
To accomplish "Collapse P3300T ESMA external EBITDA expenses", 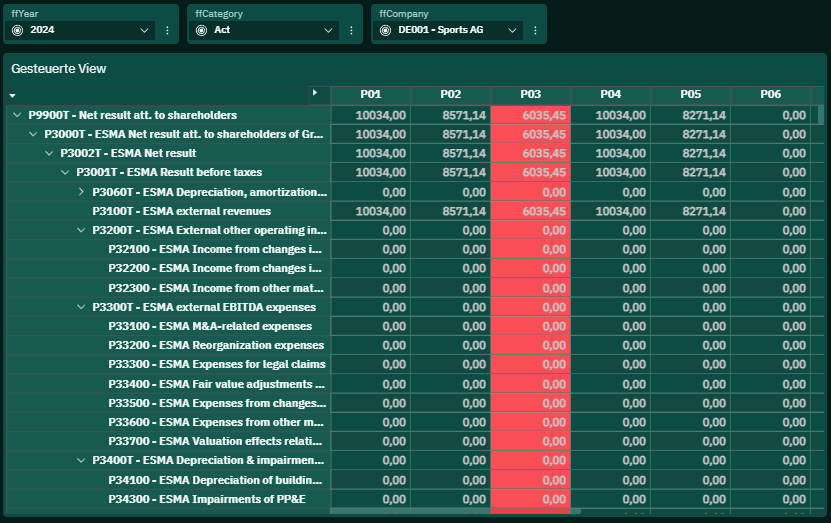I will click(81, 307).
